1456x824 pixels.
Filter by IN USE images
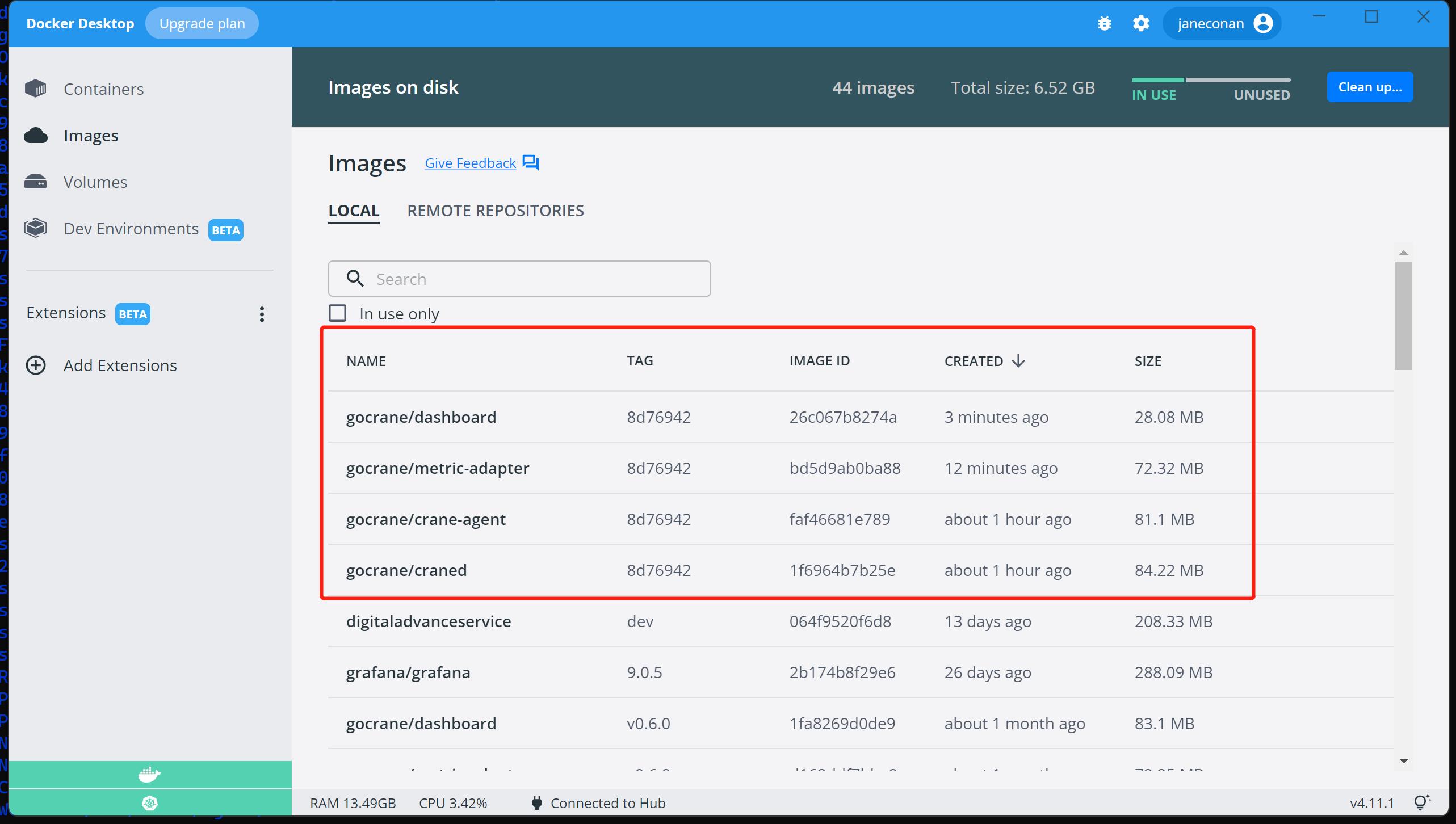point(1154,95)
